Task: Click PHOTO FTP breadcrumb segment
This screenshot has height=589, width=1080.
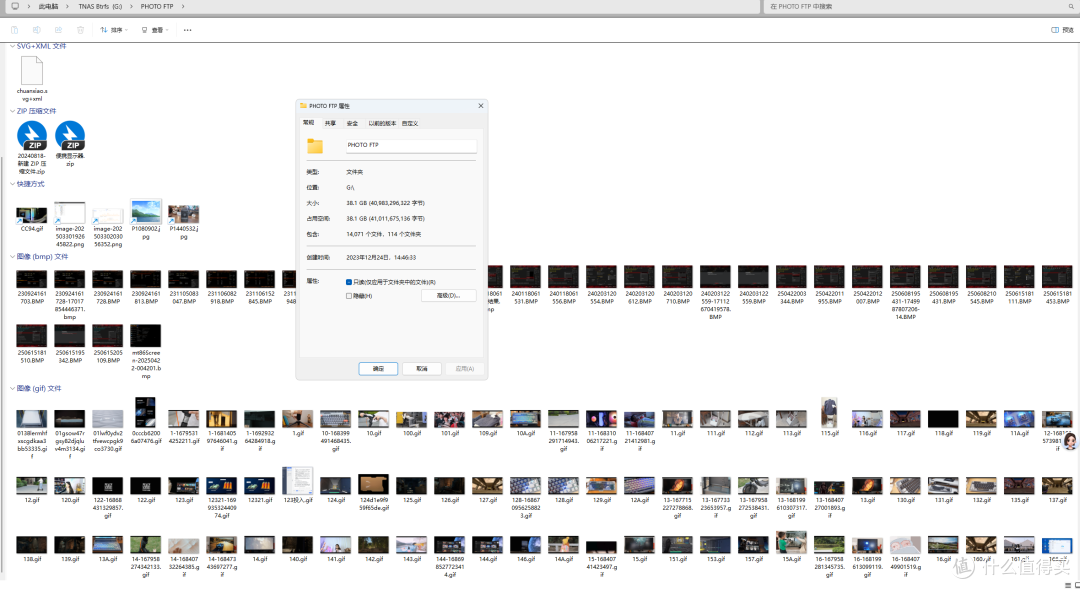Action: (x=157, y=6)
